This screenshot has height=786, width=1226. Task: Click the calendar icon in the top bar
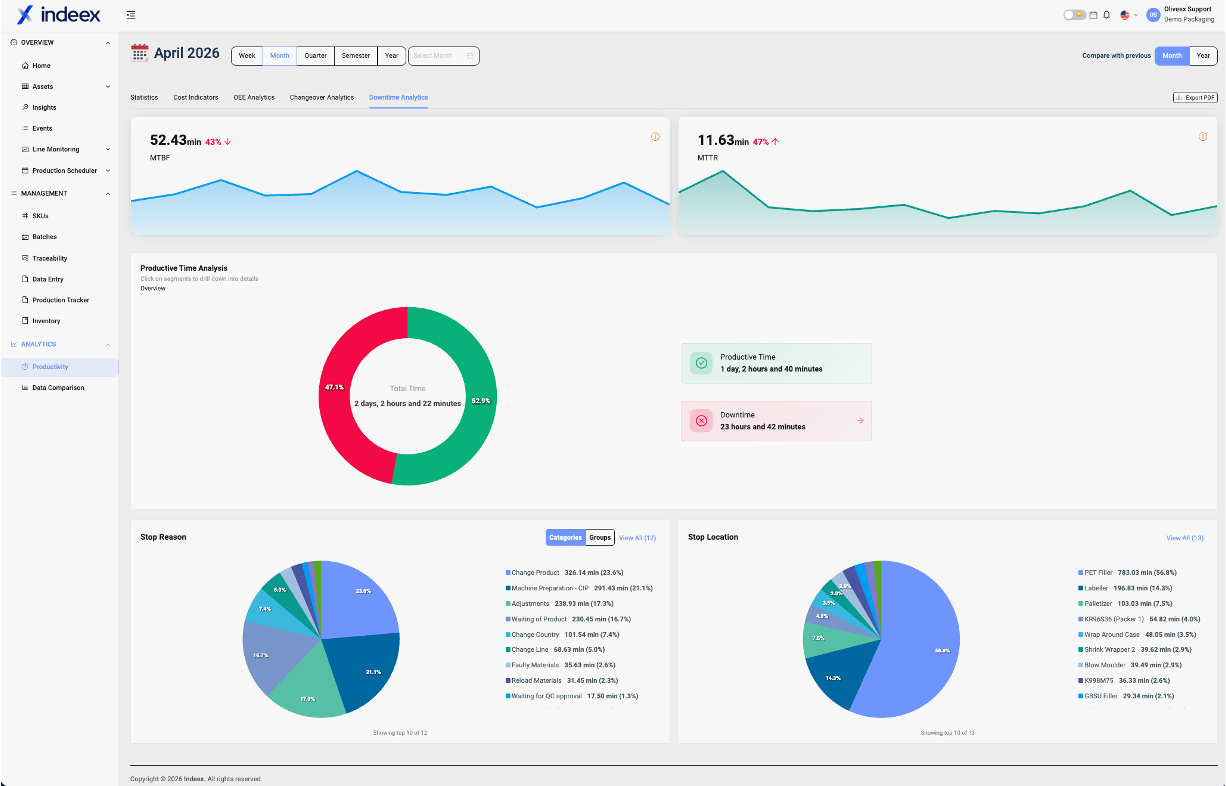(1094, 15)
